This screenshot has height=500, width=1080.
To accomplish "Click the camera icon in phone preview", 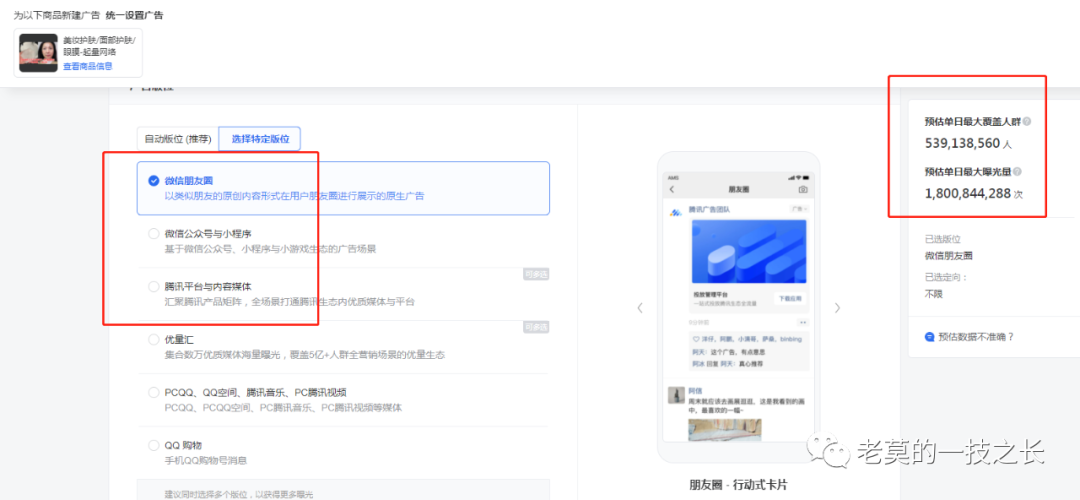I will [x=803, y=189].
